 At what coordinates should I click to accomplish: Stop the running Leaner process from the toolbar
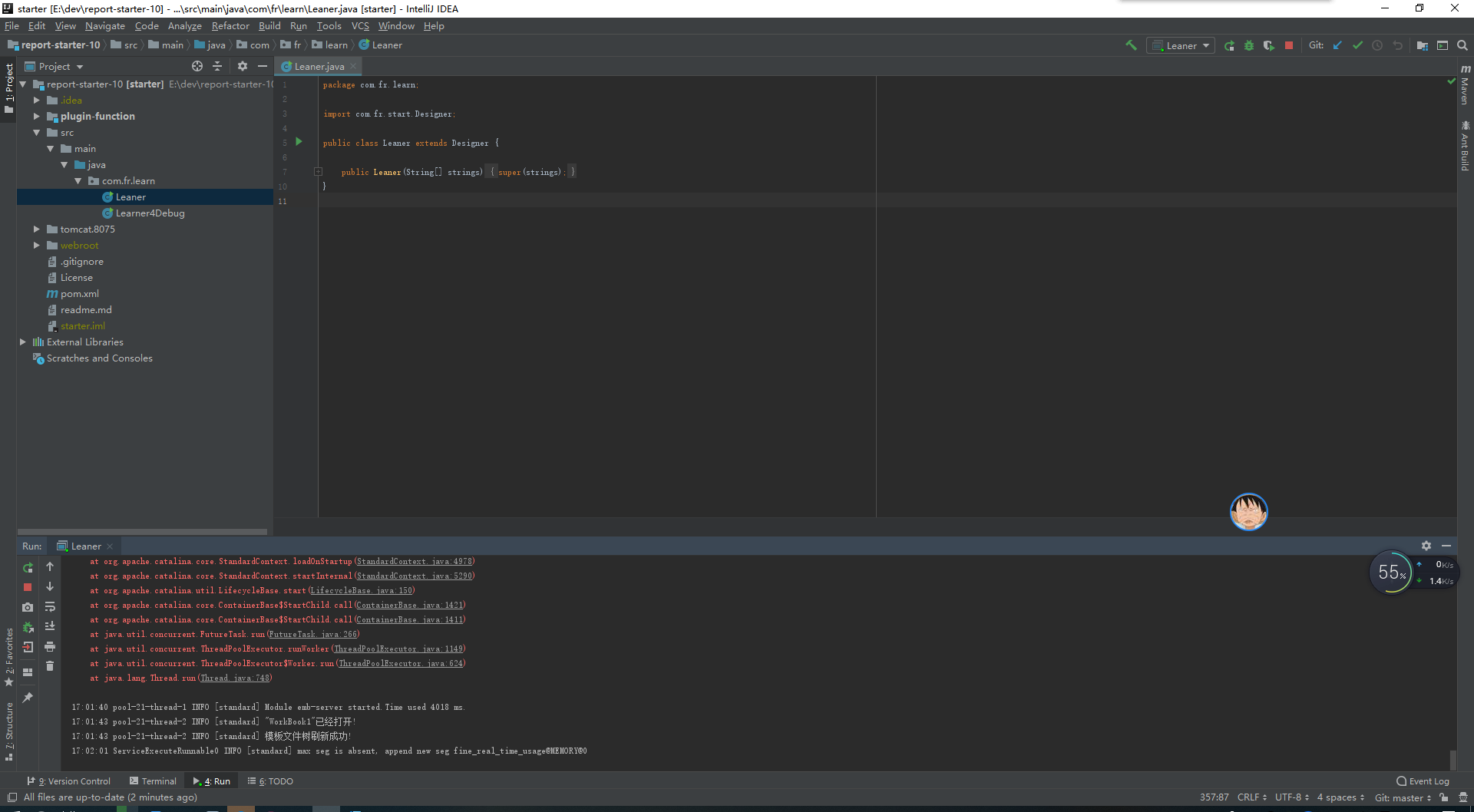(1289, 45)
